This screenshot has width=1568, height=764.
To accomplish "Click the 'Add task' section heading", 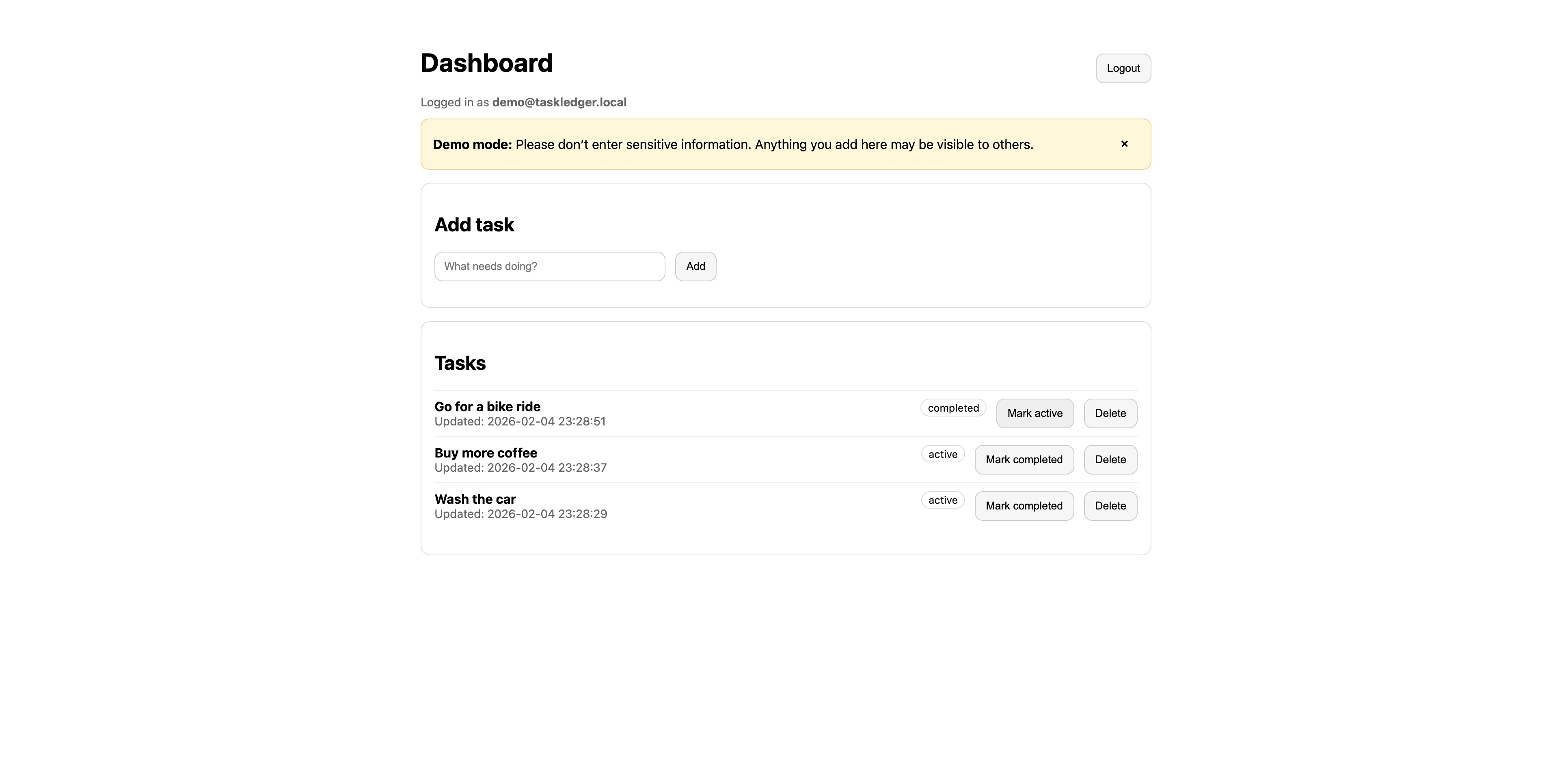I will [x=474, y=224].
